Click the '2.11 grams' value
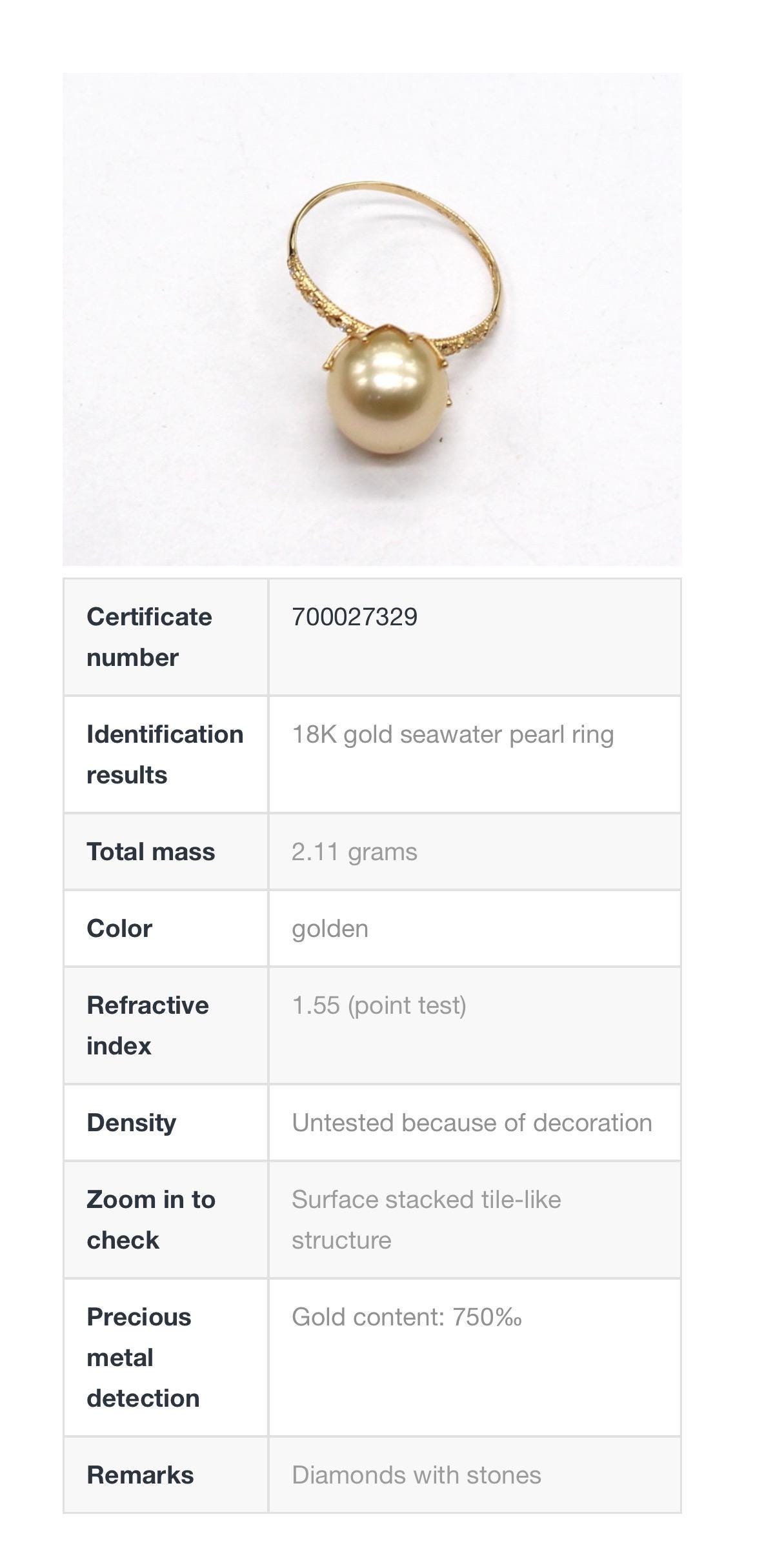This screenshot has height=1550, width=784. coord(354,852)
